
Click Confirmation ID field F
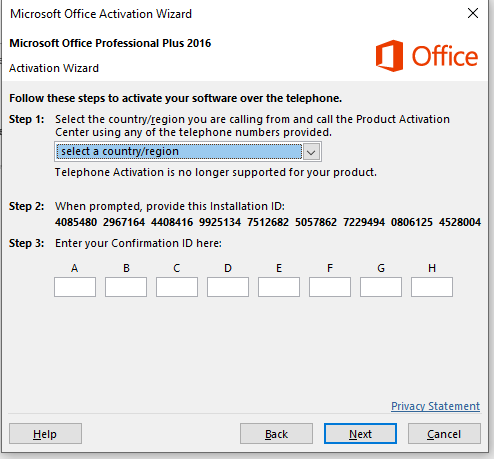pyautogui.click(x=330, y=287)
